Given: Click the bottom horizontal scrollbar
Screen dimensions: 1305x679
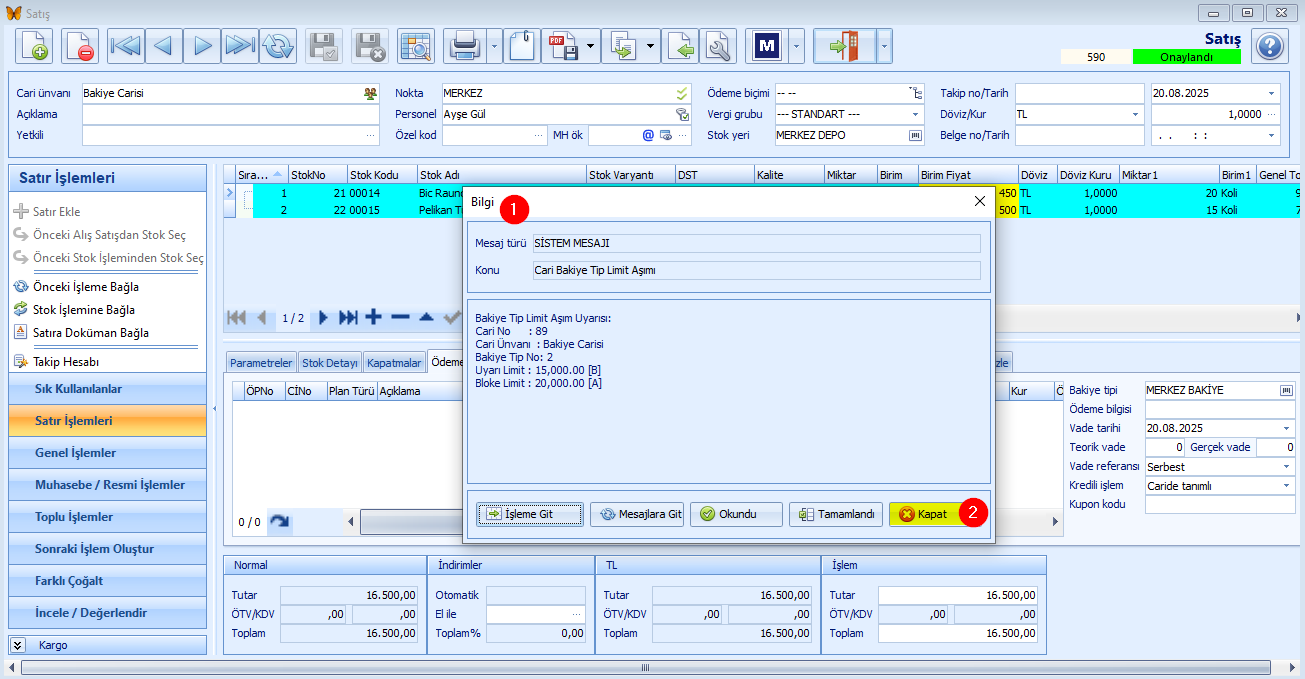Looking at the screenshot, I should pos(645,667).
